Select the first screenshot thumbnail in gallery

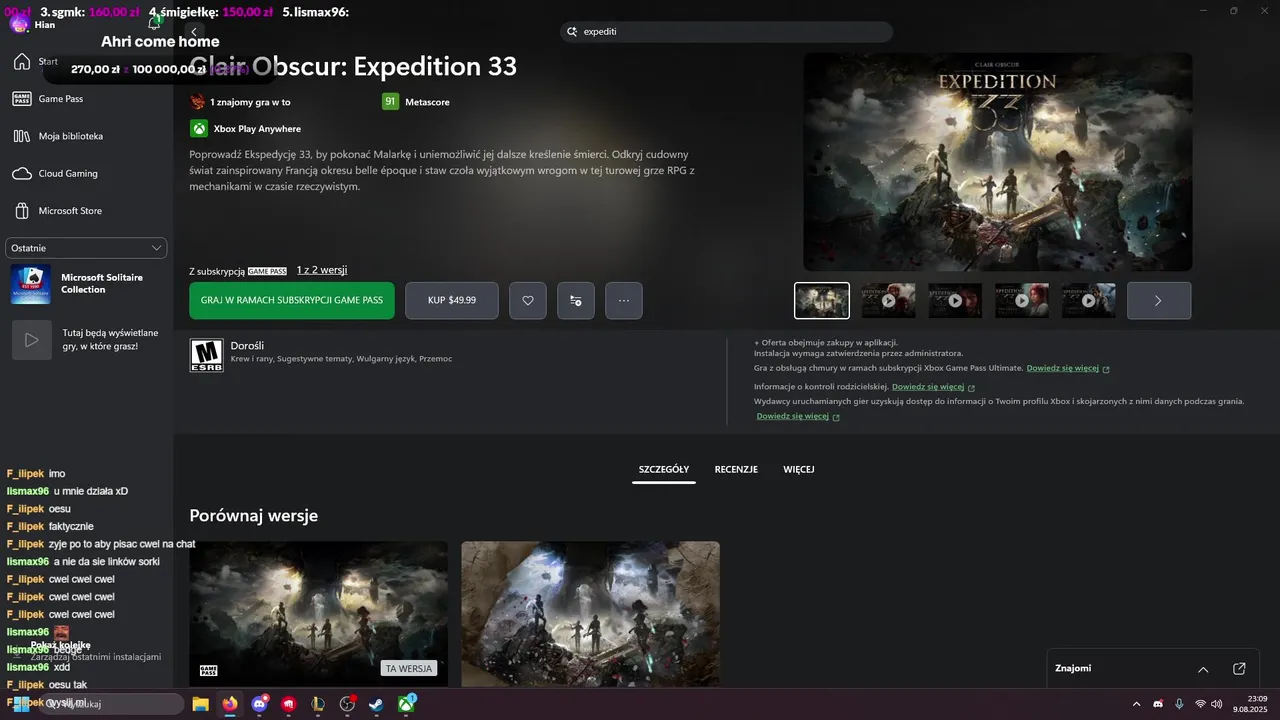pos(822,300)
